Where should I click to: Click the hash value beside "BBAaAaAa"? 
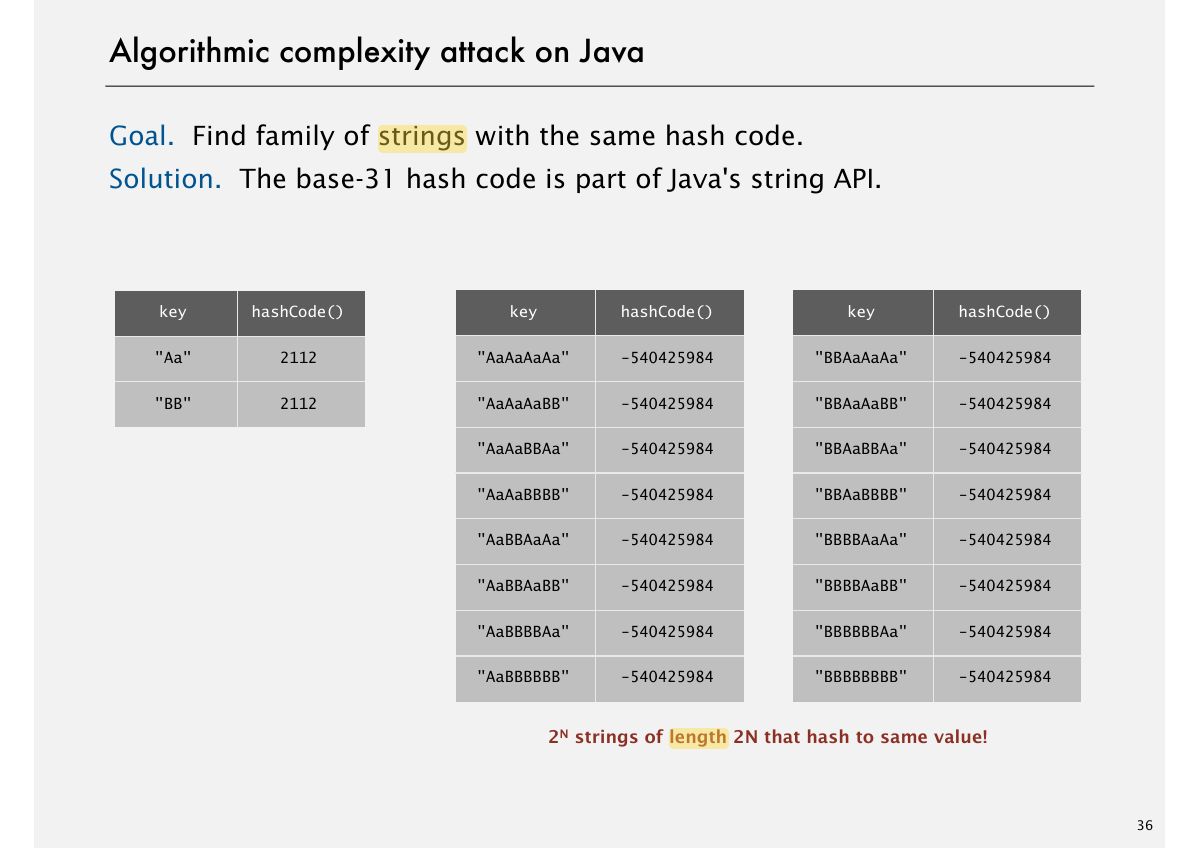pyautogui.click(x=1007, y=358)
